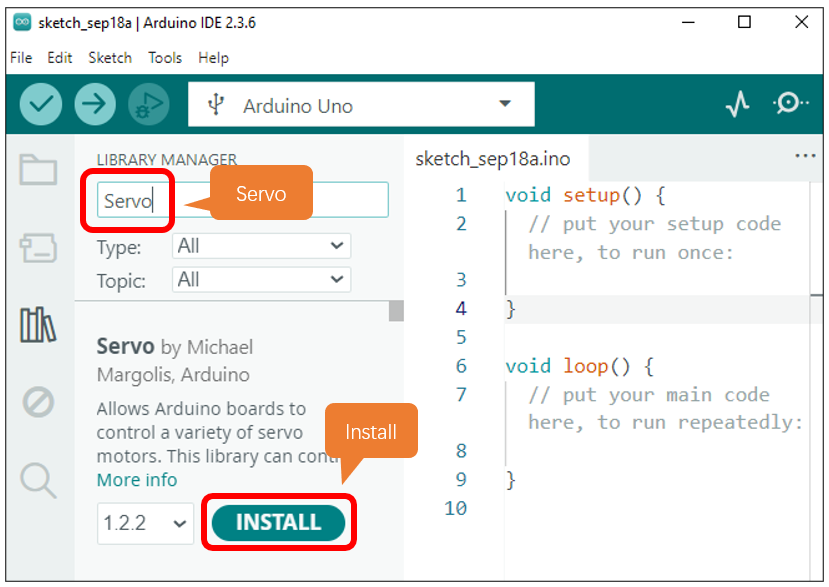829x587 pixels.
Task: Close the Arduino IDE window
Action: (802, 22)
